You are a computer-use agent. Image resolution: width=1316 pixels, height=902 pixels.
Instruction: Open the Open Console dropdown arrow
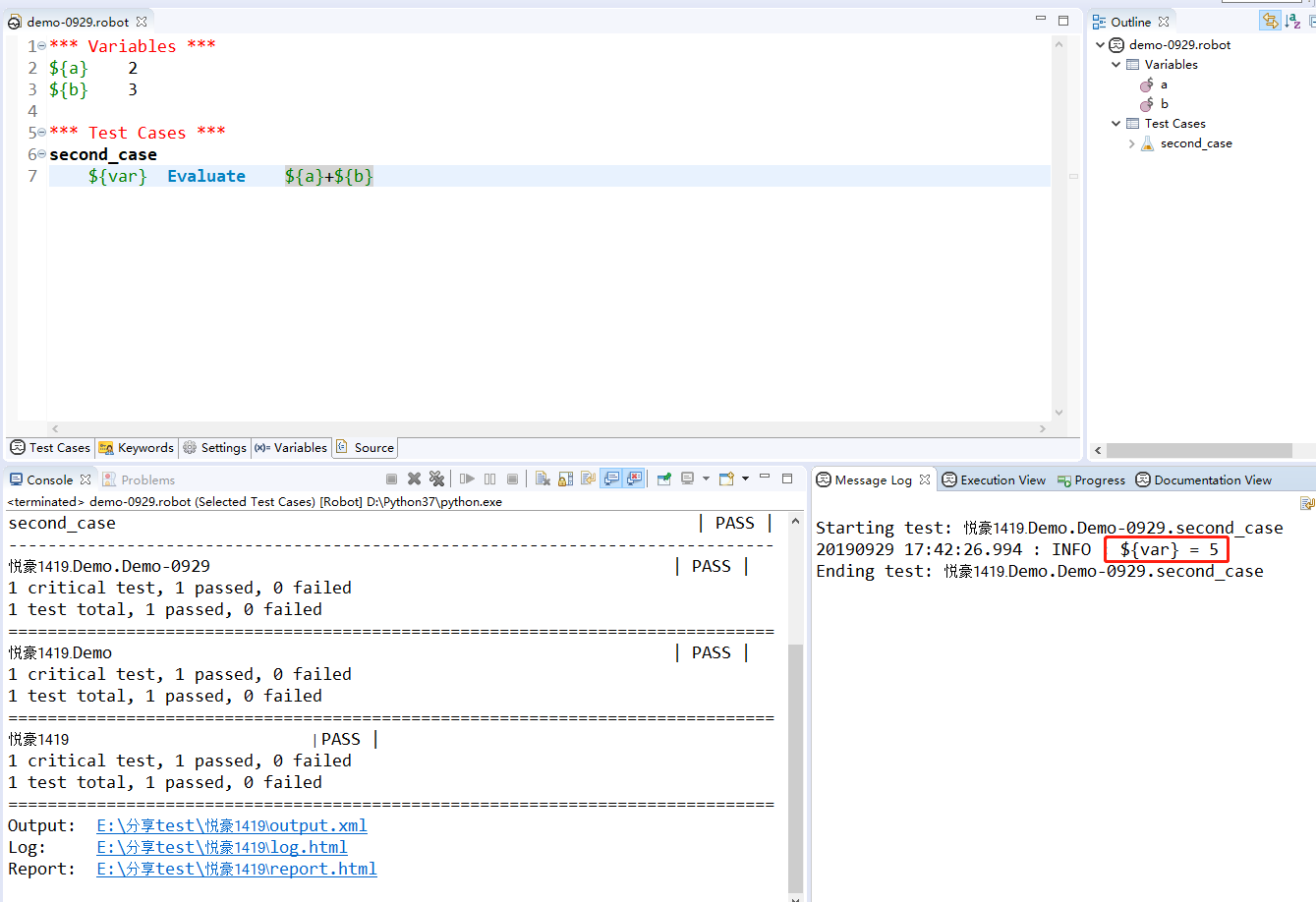point(745,479)
